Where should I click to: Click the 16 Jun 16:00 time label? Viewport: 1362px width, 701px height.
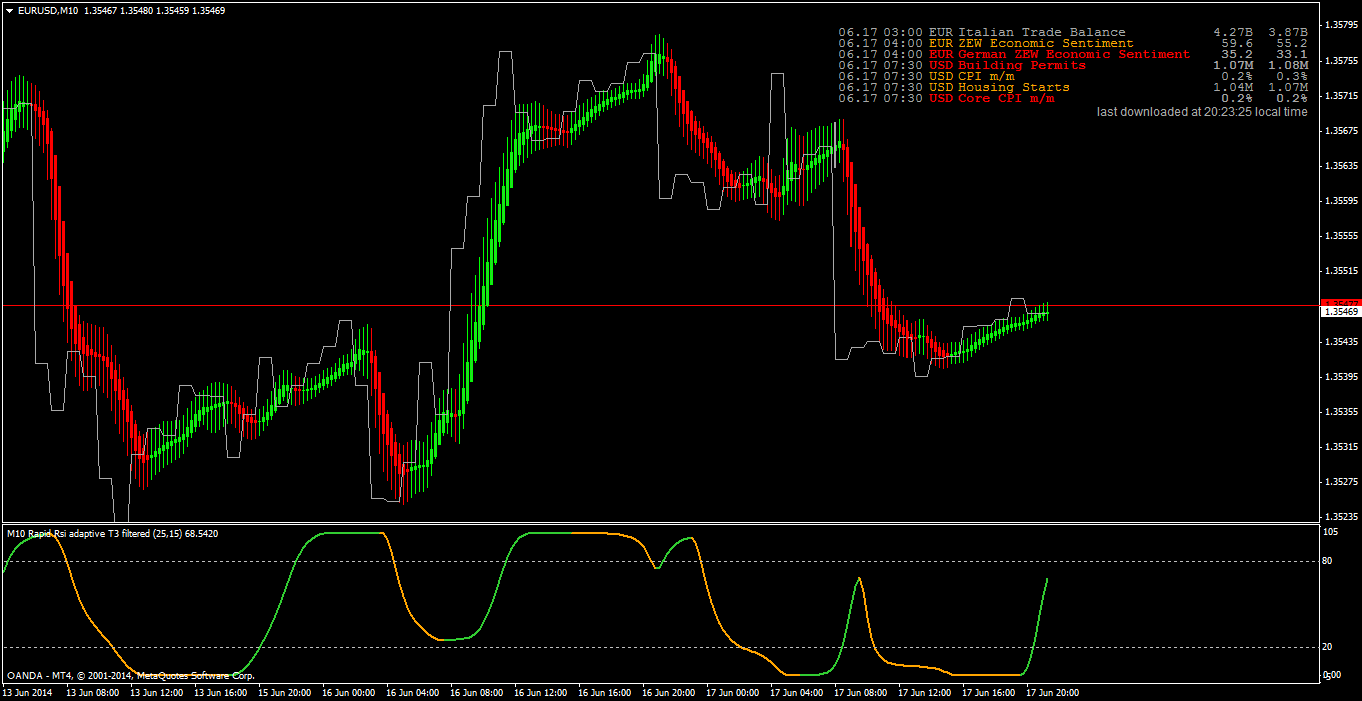click(x=604, y=692)
